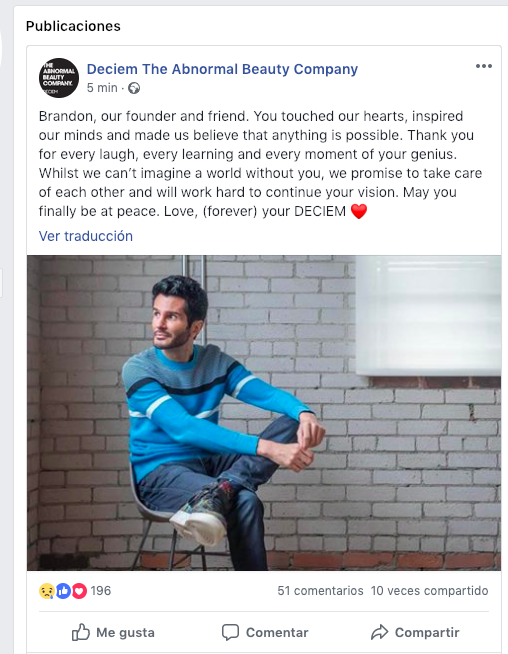The width and height of the screenshot is (508, 654).
Task: Click the speech bubble Comentar icon
Action: pyautogui.click(x=230, y=632)
